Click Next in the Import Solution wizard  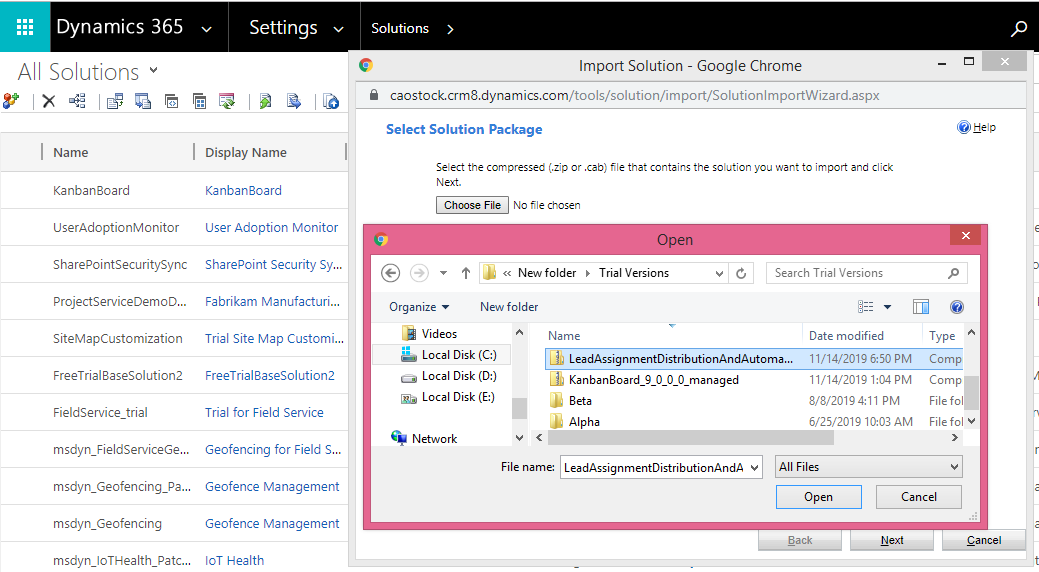click(x=892, y=540)
